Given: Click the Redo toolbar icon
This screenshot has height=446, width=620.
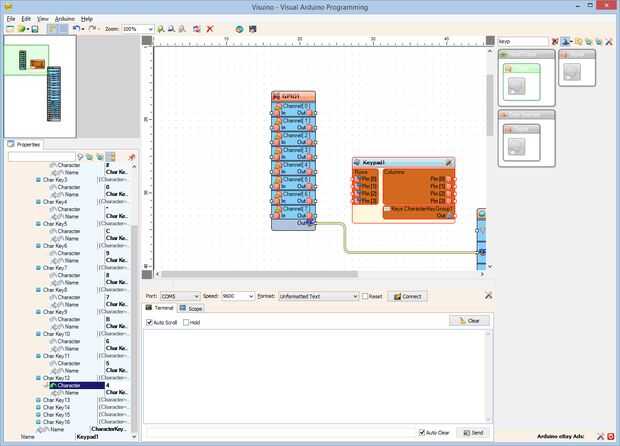Looking at the screenshot, I should (x=92, y=29).
